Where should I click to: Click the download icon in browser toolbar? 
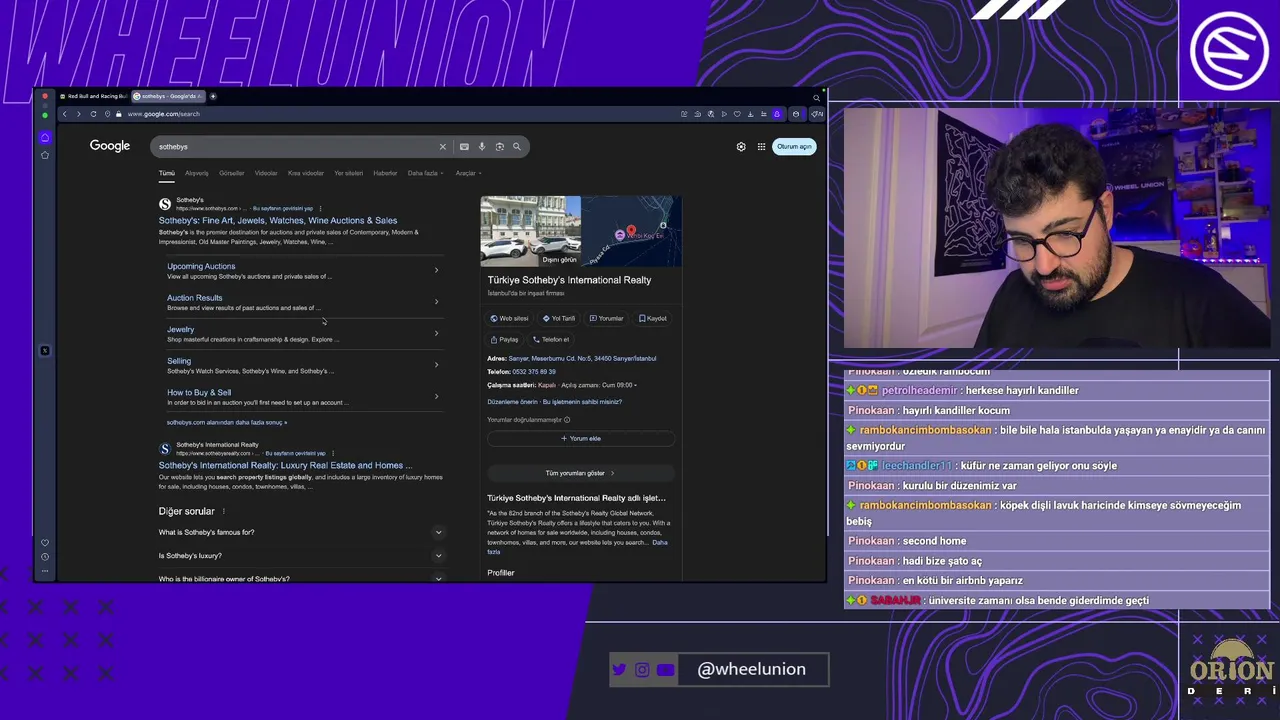(751, 114)
